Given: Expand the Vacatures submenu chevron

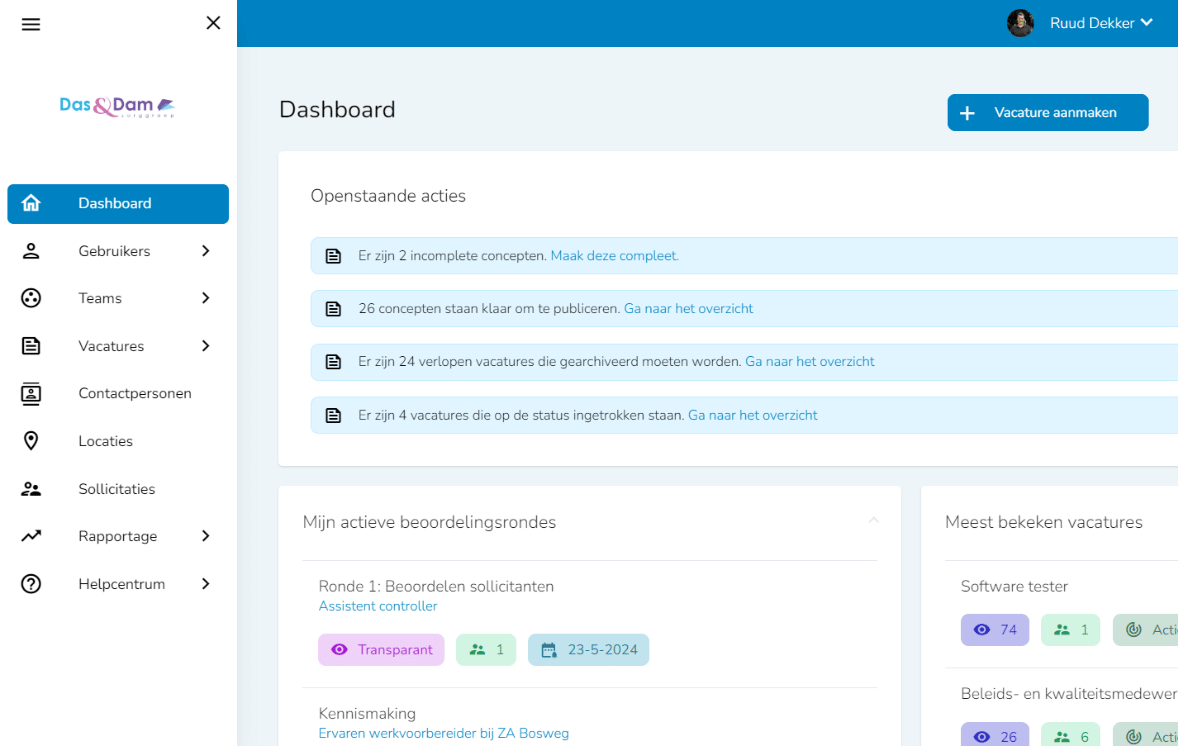Looking at the screenshot, I should coord(207,345).
